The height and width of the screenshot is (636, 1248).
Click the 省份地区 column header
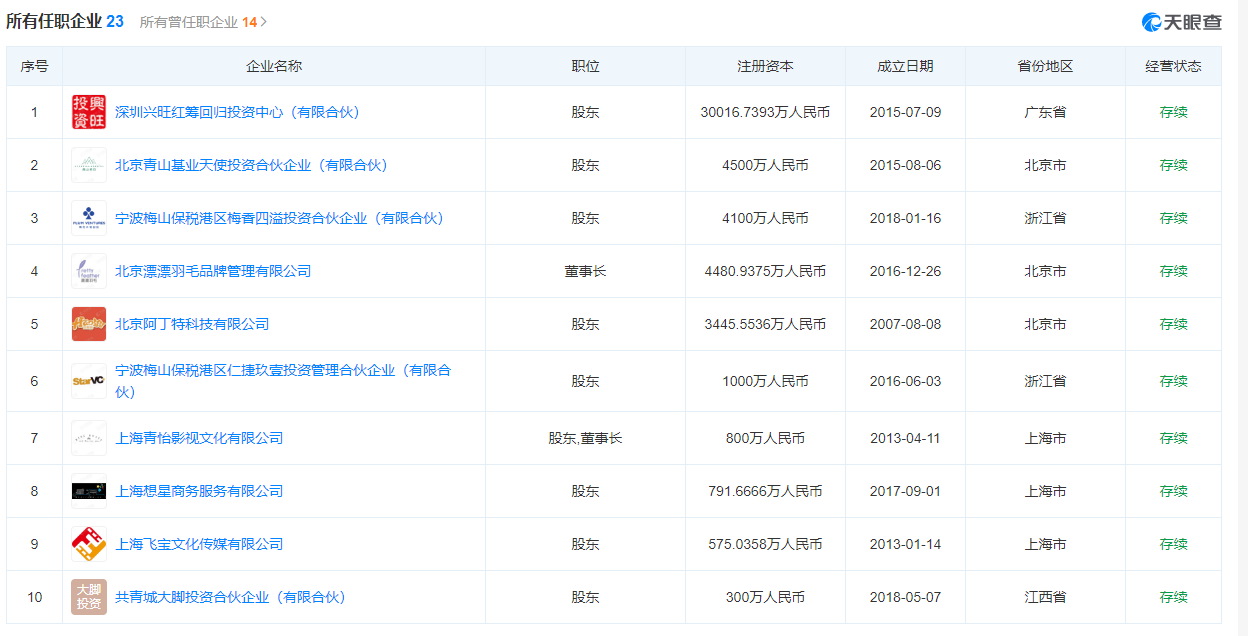pos(1045,66)
